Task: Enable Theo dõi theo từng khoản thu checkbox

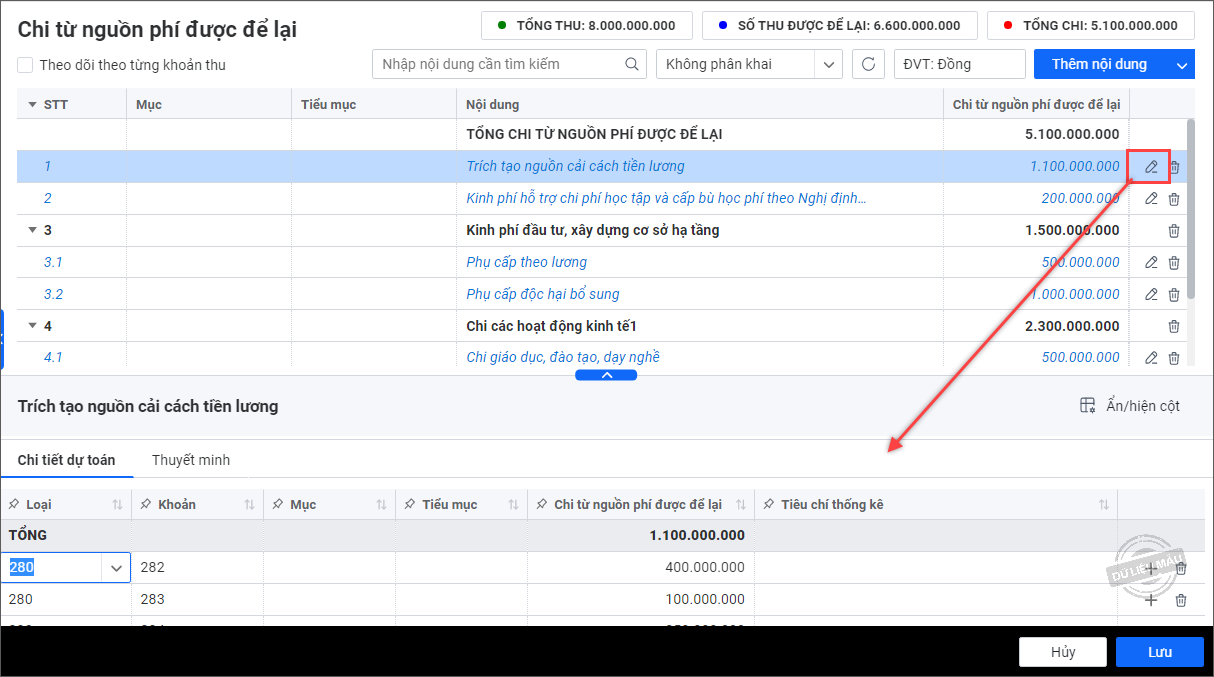Action: point(25,65)
